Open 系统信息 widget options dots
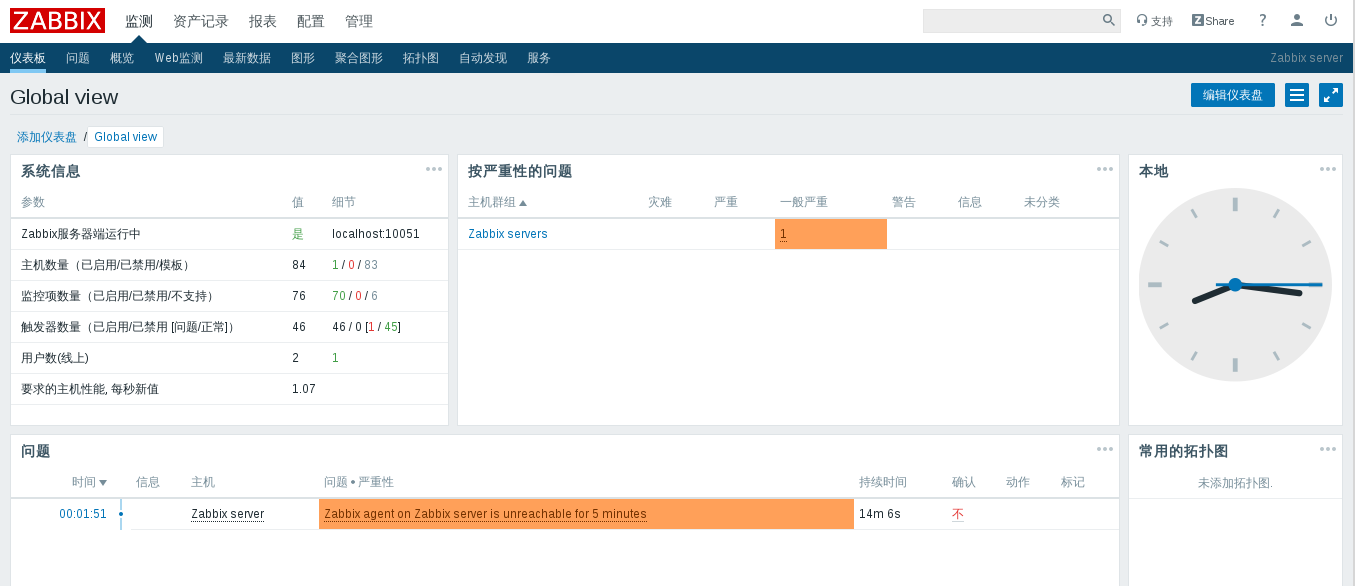 tap(434, 169)
